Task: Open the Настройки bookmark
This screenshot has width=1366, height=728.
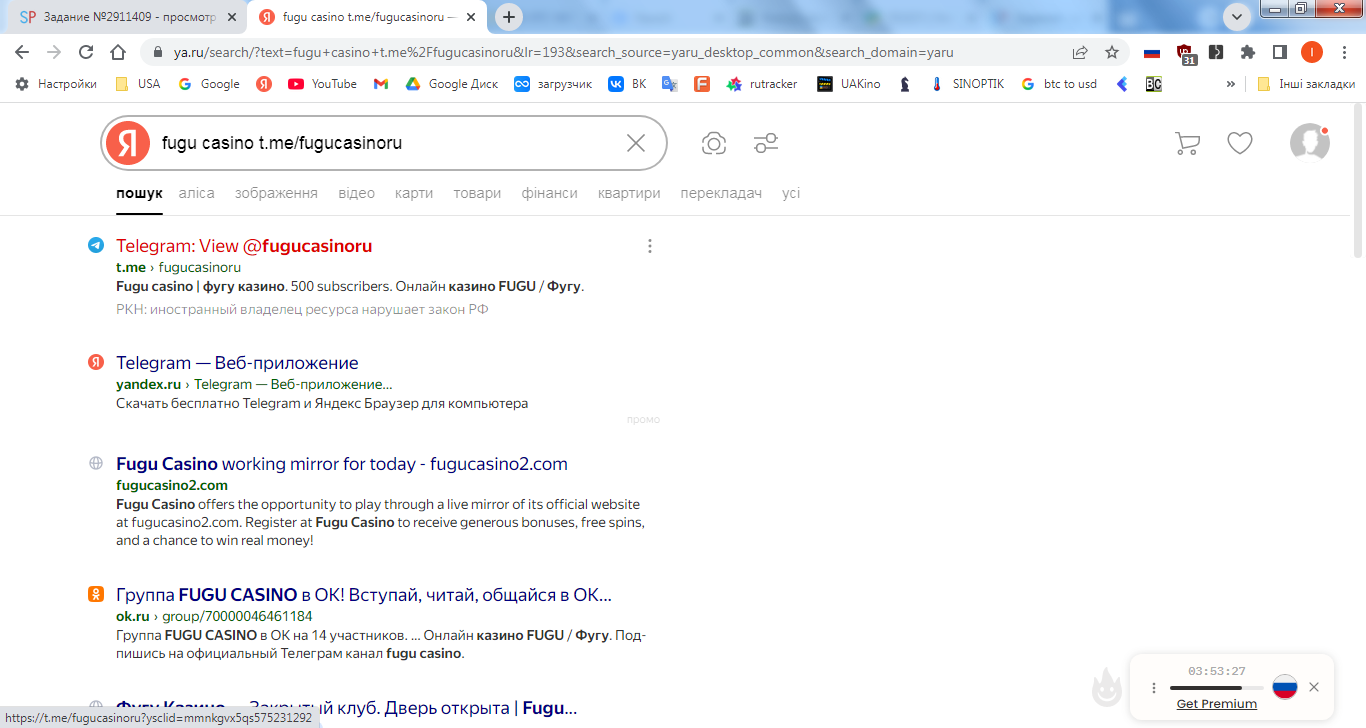Action: 56,84
